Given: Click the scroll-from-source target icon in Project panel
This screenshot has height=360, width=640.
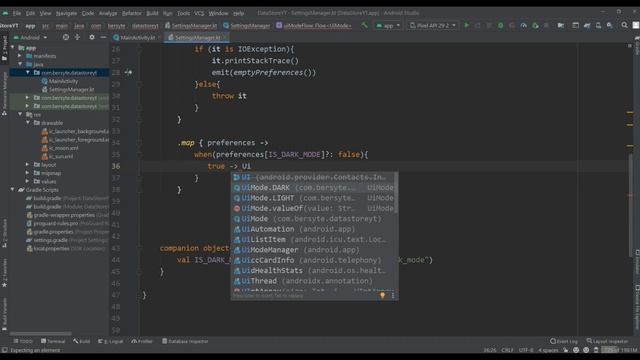Looking at the screenshot, I should coord(66,37).
